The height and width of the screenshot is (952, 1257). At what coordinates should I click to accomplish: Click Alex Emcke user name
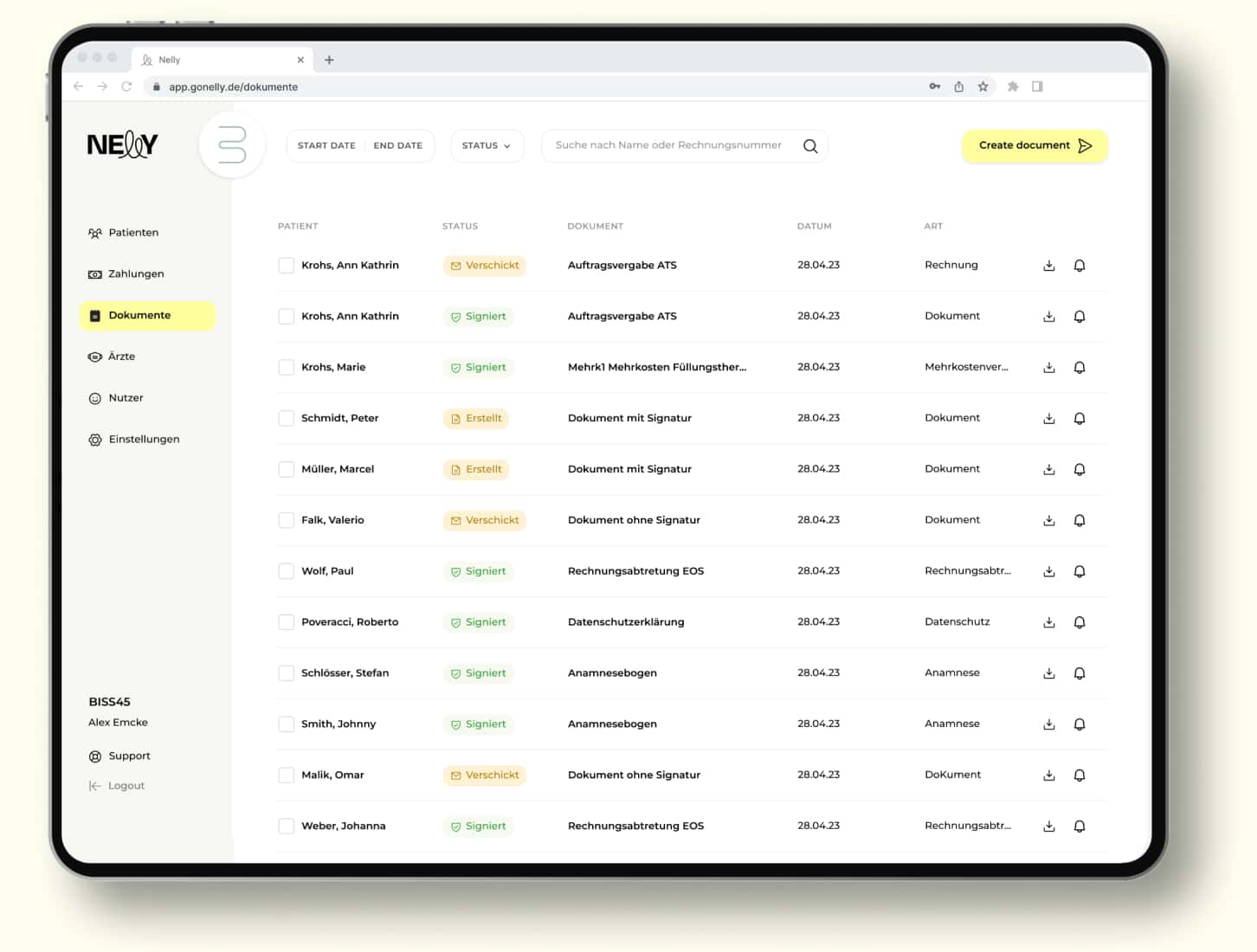[118, 724]
